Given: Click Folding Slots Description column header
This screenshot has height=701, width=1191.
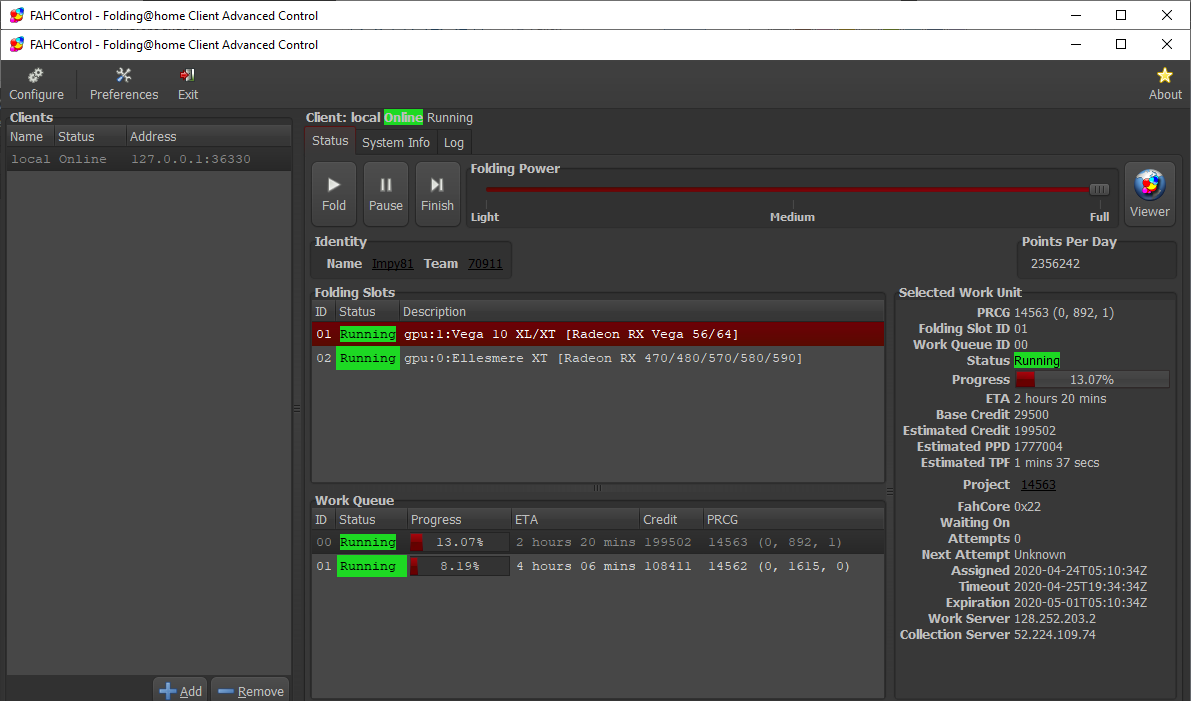Looking at the screenshot, I should click(642, 312).
